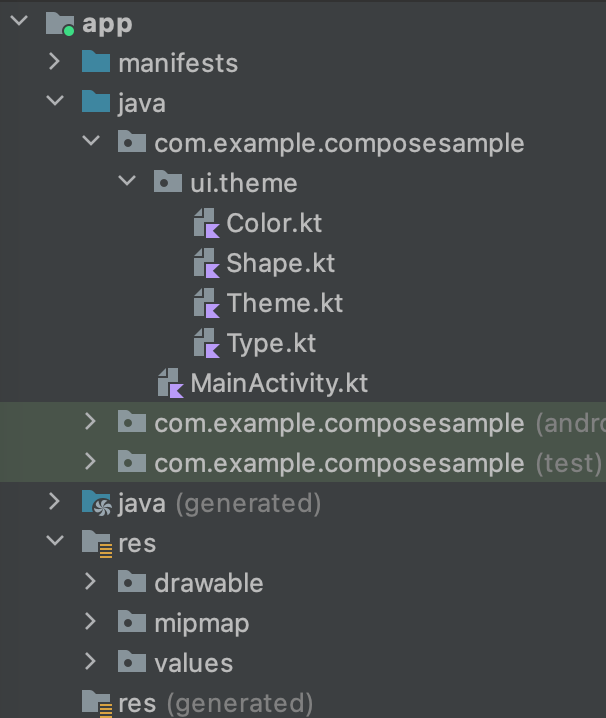Click the values folder icon

[132, 662]
